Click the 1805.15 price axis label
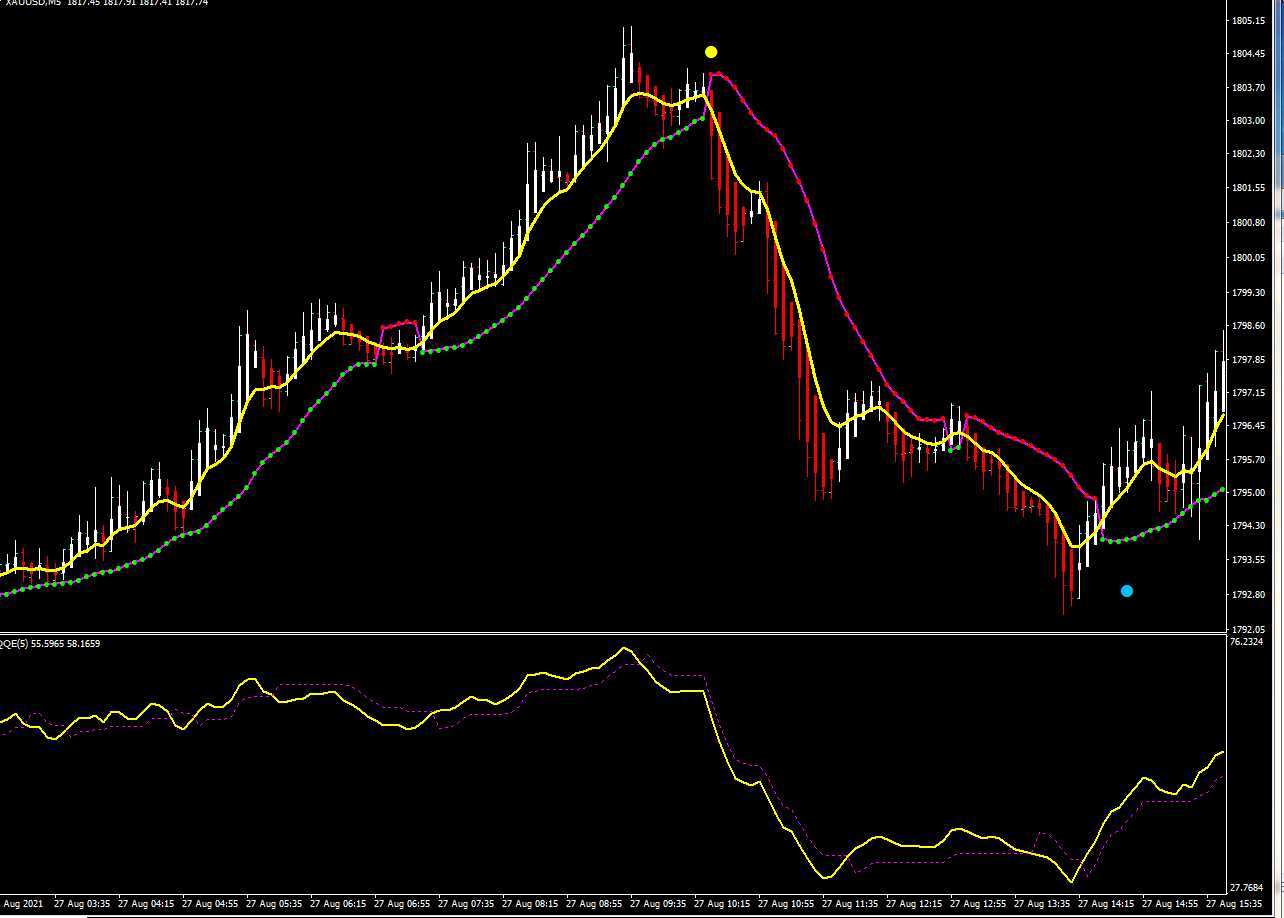1284x918 pixels. click(1248, 20)
